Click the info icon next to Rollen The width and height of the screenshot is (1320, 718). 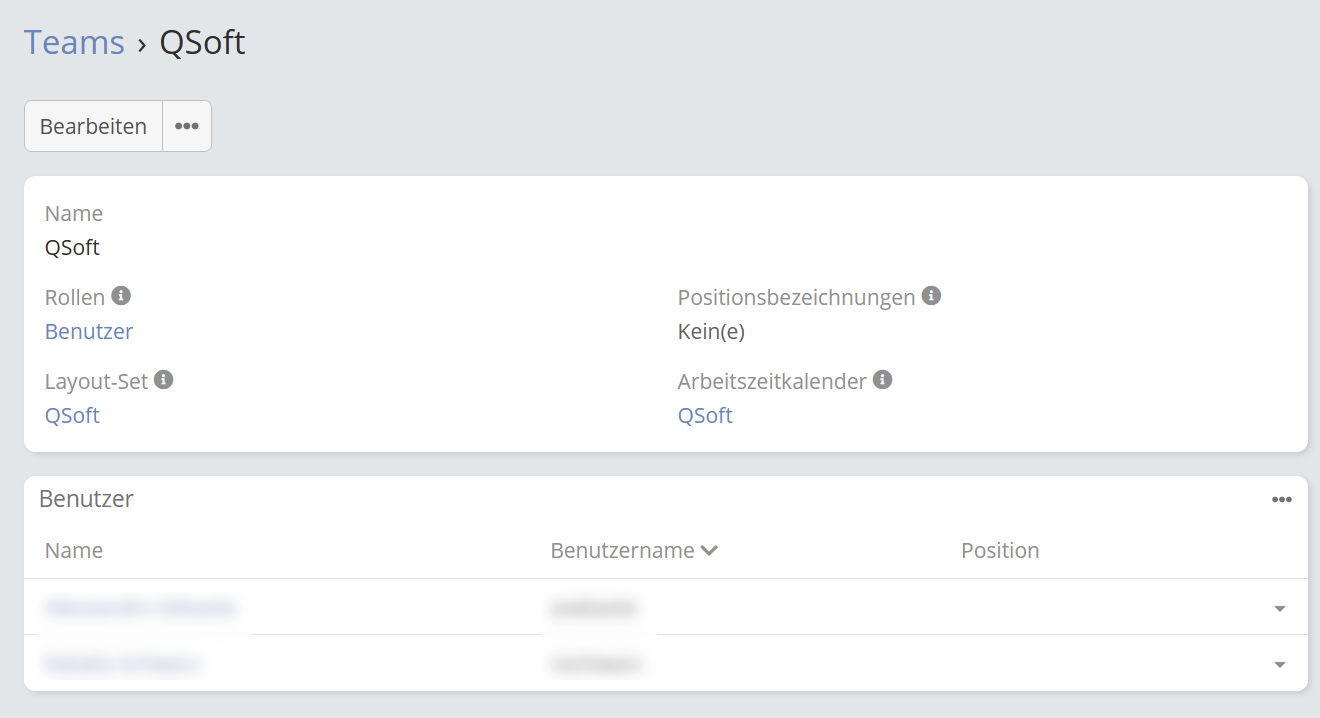pos(121,296)
